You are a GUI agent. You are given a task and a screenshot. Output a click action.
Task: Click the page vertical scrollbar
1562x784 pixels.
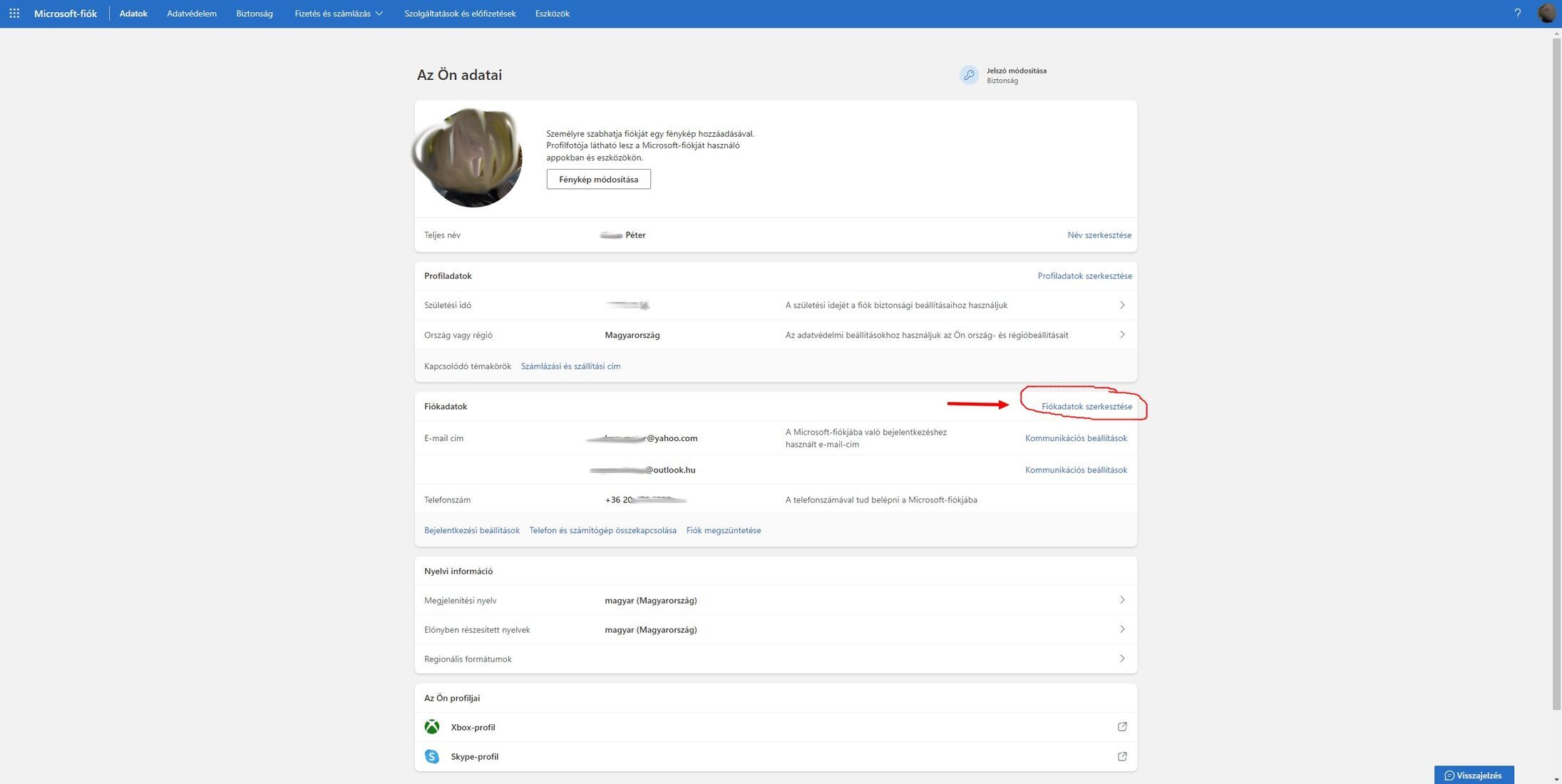click(1556, 374)
